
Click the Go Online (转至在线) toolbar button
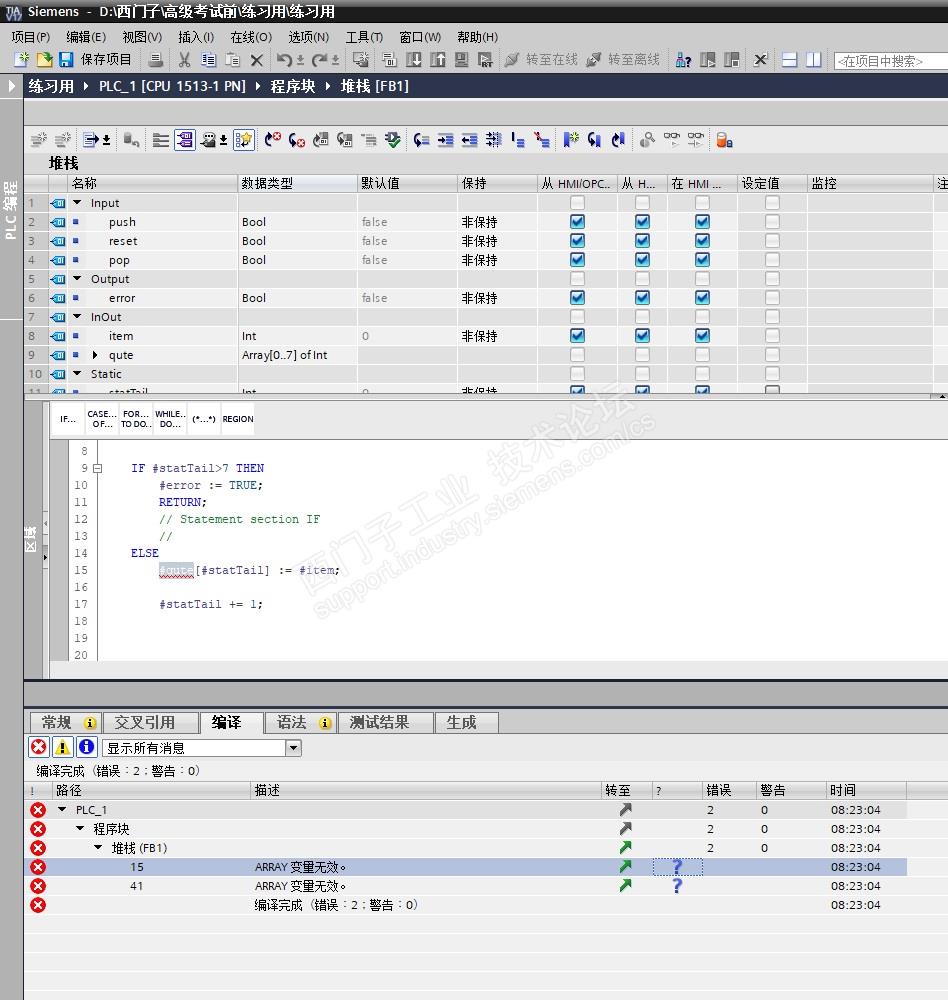coord(541,60)
